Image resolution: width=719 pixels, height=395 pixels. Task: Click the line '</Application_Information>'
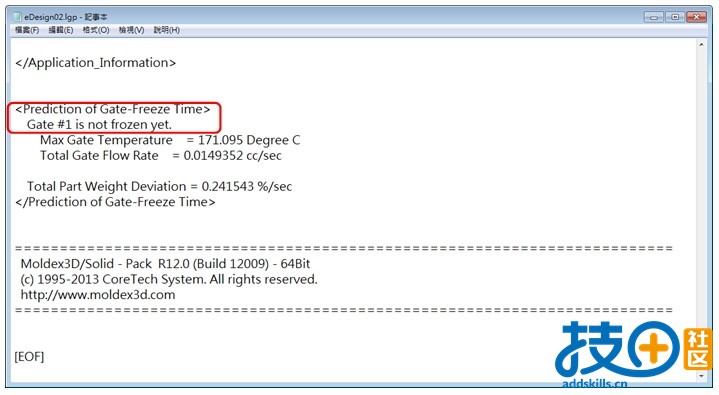[x=95, y=63]
